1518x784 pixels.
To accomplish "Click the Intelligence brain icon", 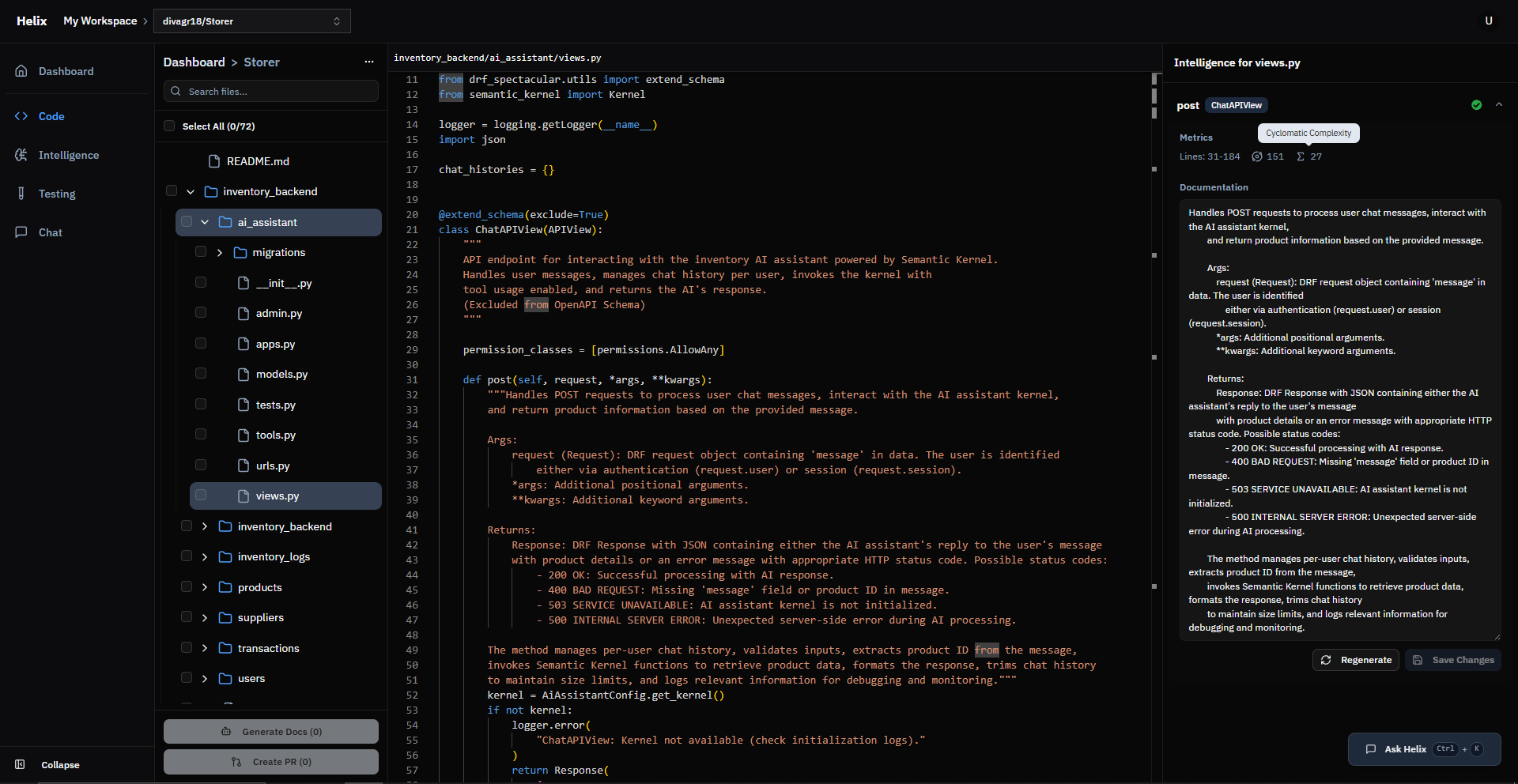I will point(21,155).
